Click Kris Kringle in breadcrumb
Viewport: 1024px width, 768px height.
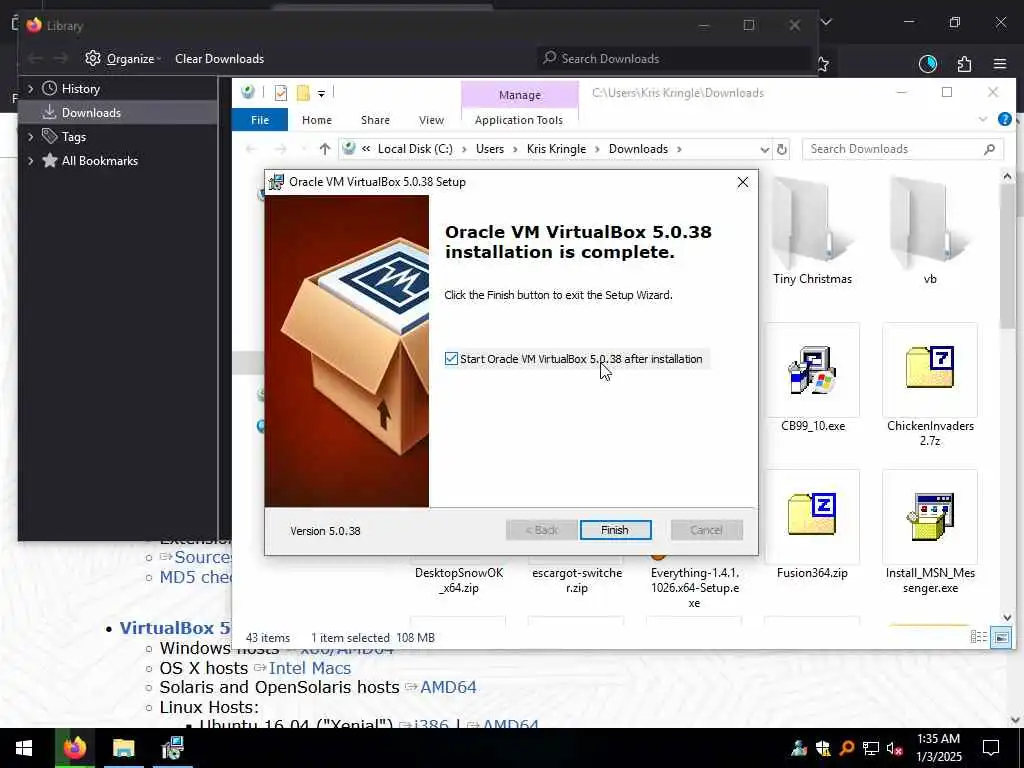(x=556, y=149)
